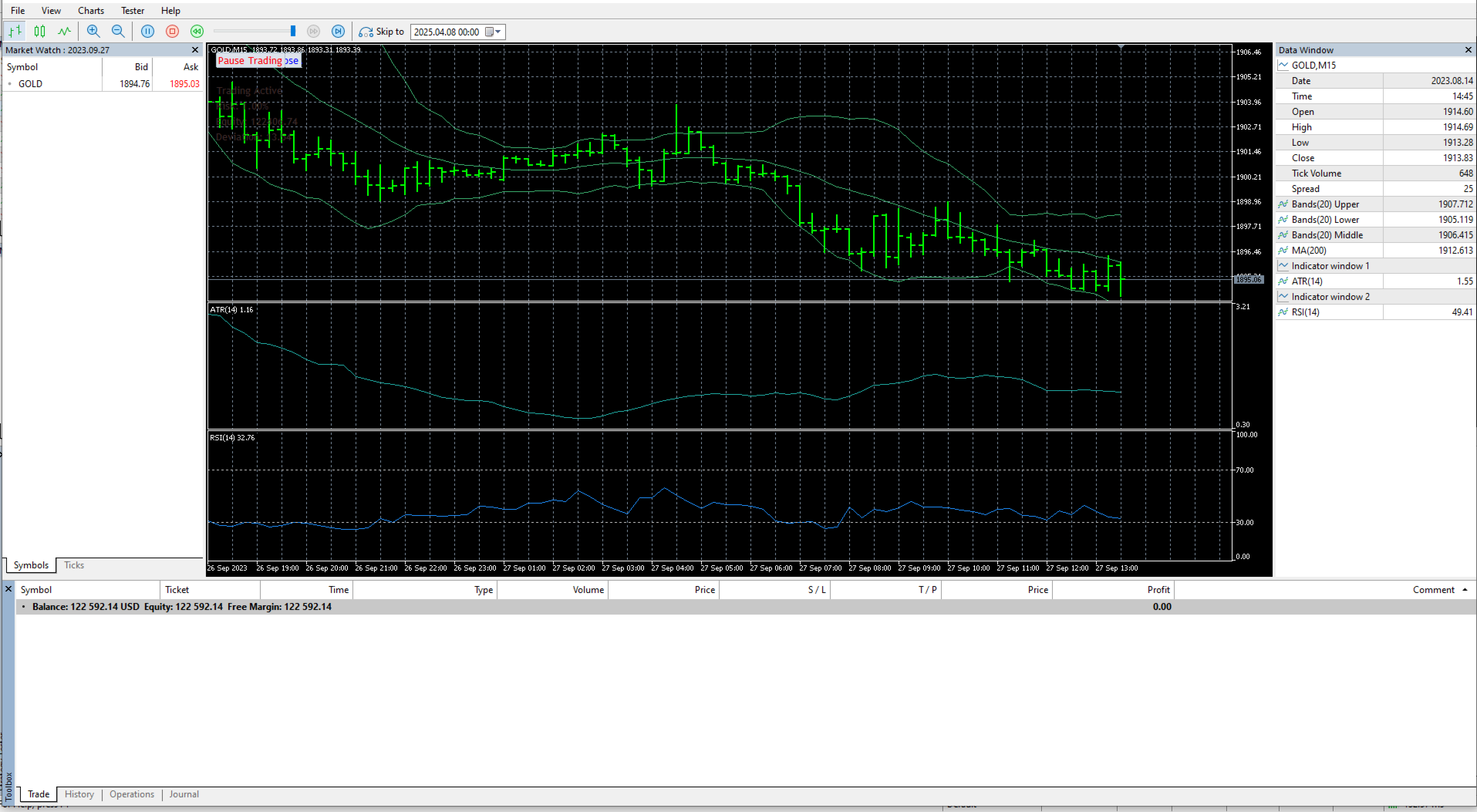Click the Indicator window 1 icon
Viewport: 1477px width, 812px height.
[1283, 266]
